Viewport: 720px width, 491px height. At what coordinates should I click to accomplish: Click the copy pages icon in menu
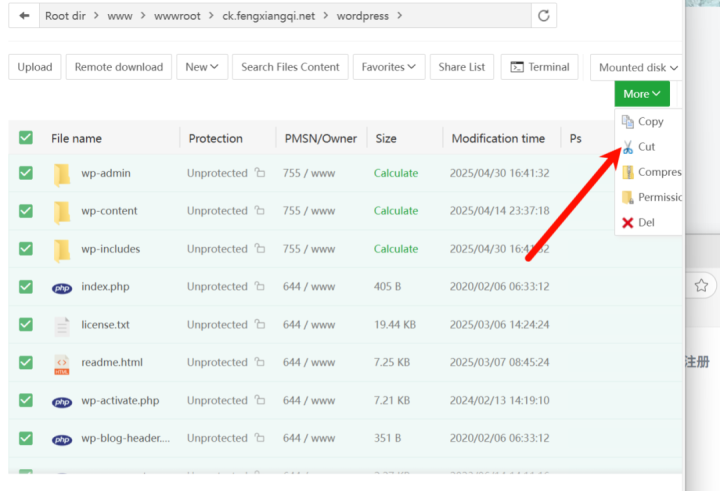[628, 121]
